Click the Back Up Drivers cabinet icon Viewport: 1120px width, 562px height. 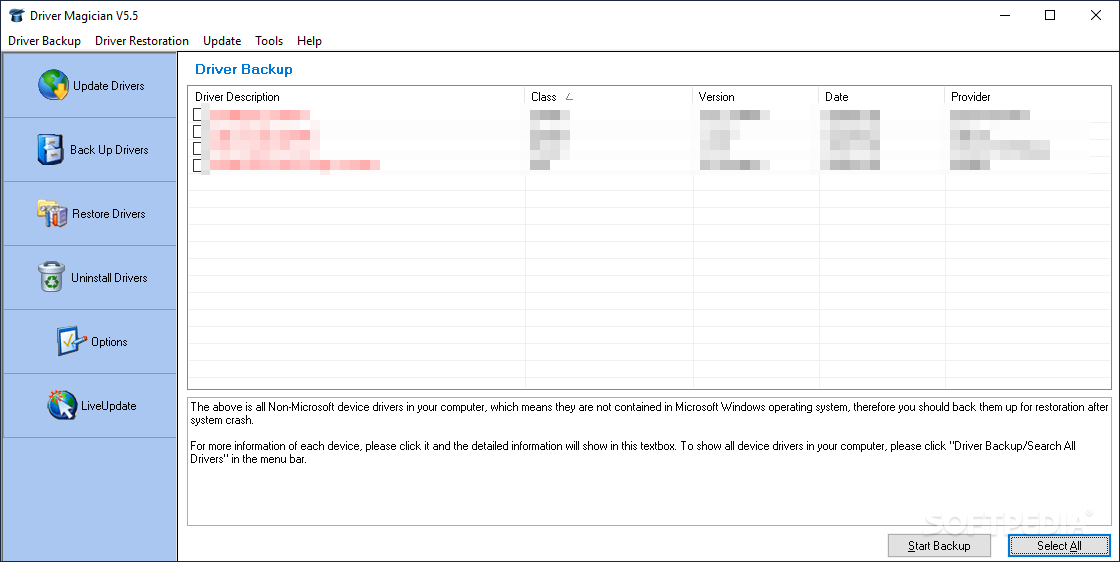pos(51,149)
